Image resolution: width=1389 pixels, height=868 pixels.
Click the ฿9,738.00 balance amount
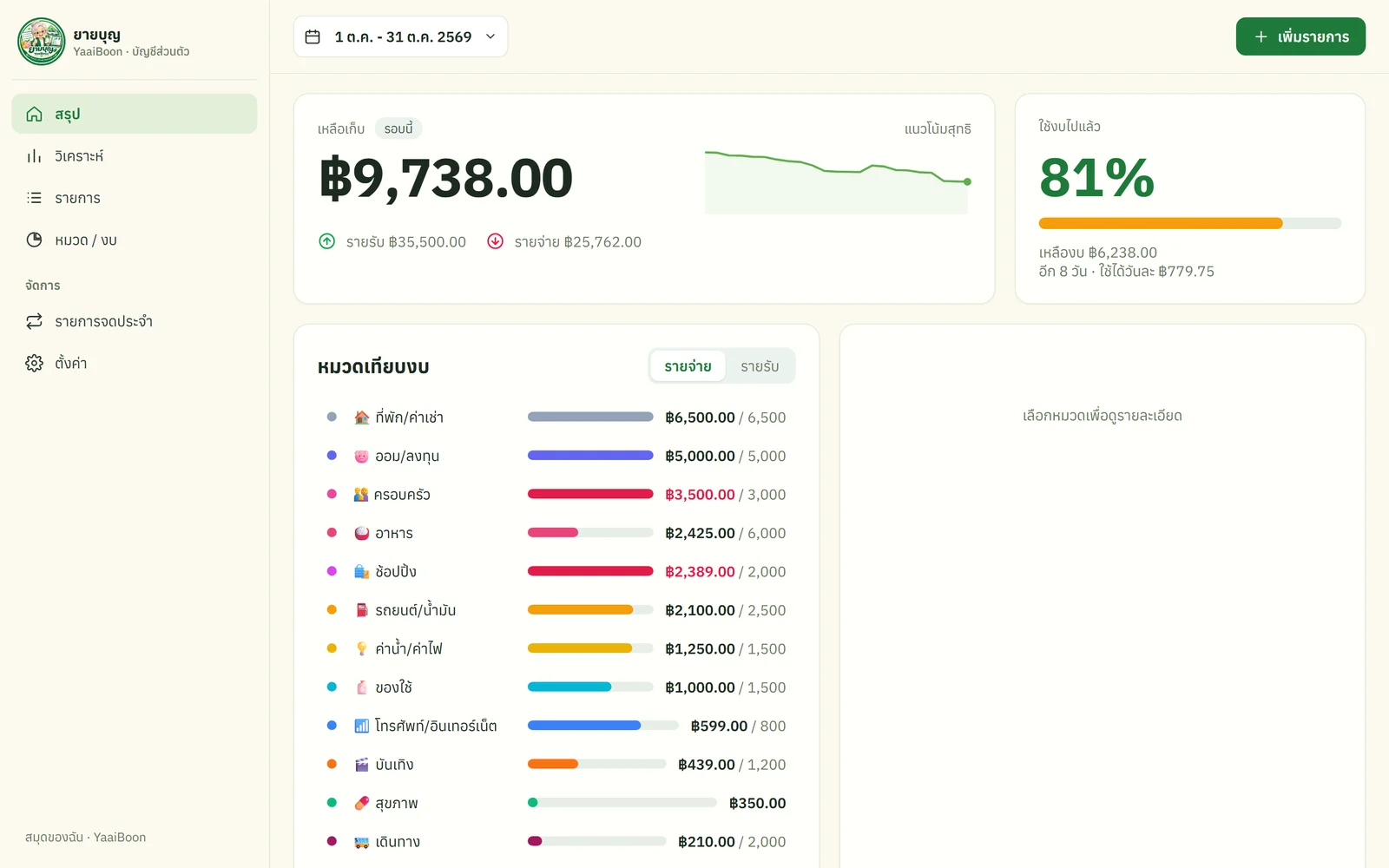(446, 178)
